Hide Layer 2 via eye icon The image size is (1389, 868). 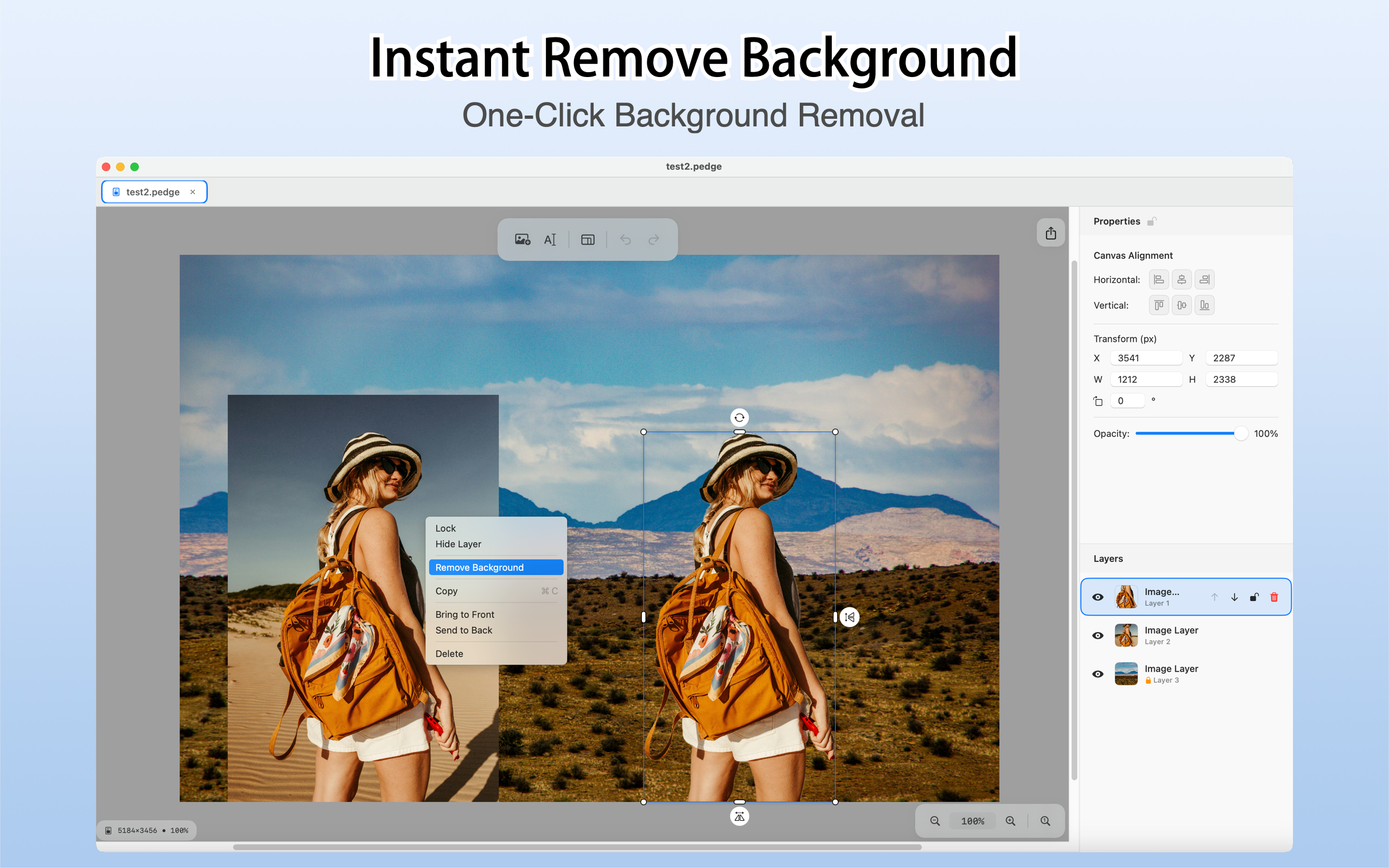point(1098,635)
